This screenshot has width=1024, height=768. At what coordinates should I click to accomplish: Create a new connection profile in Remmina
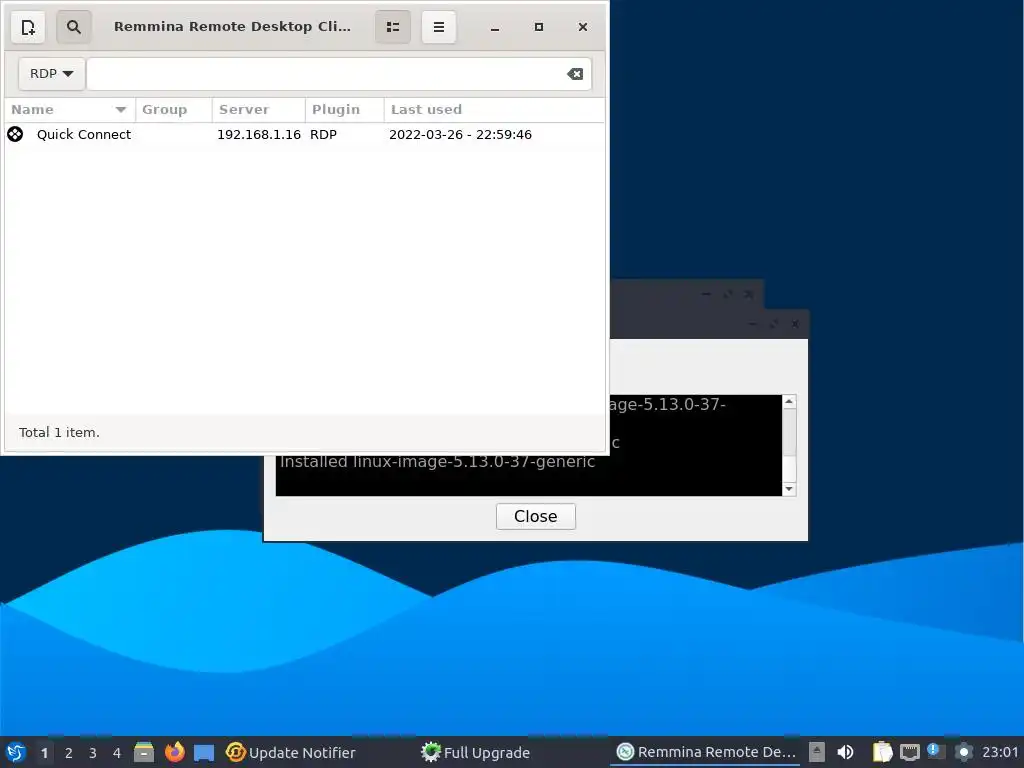[28, 27]
